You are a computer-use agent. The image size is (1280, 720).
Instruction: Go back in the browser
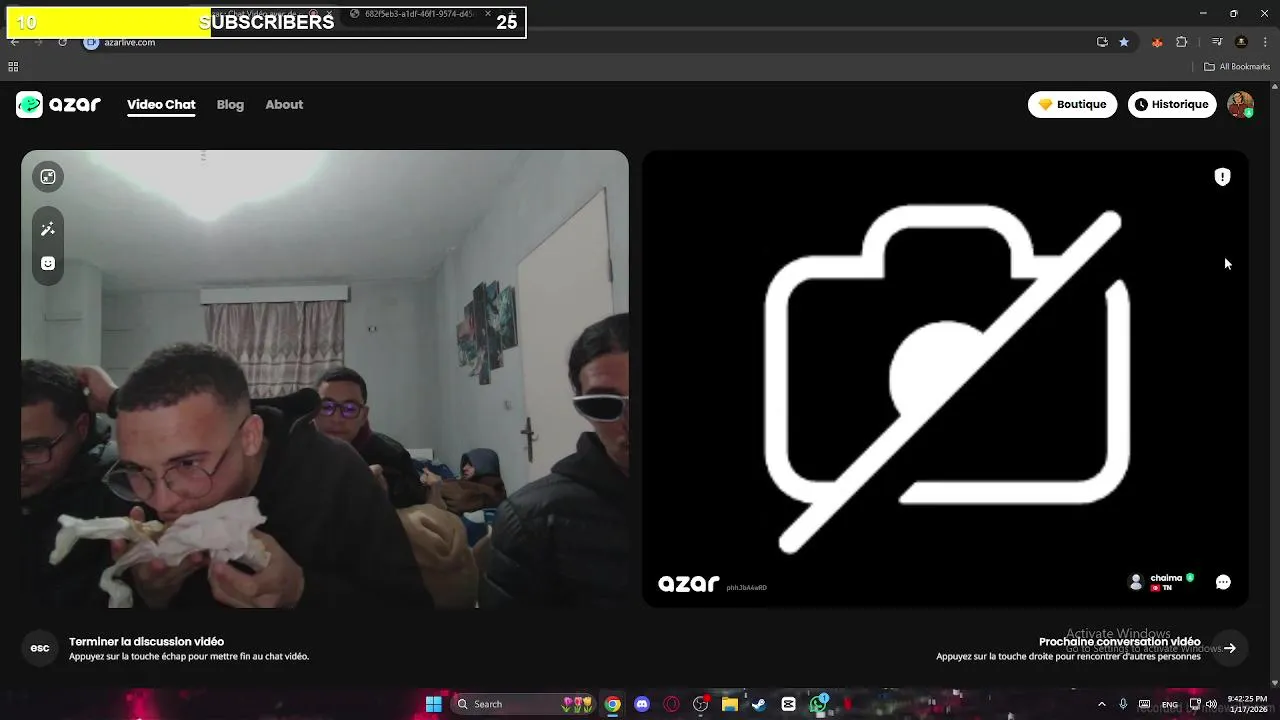(x=14, y=42)
